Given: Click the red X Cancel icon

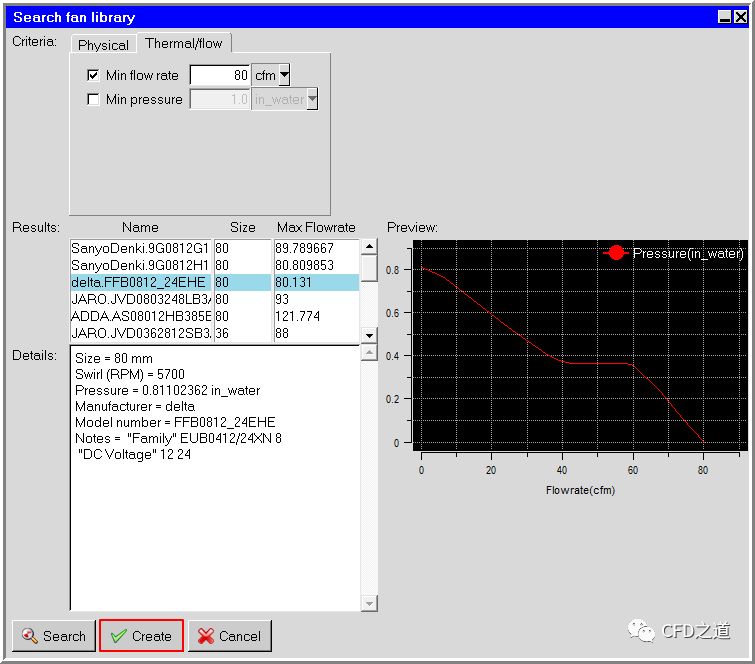Looking at the screenshot, I should coord(206,636).
